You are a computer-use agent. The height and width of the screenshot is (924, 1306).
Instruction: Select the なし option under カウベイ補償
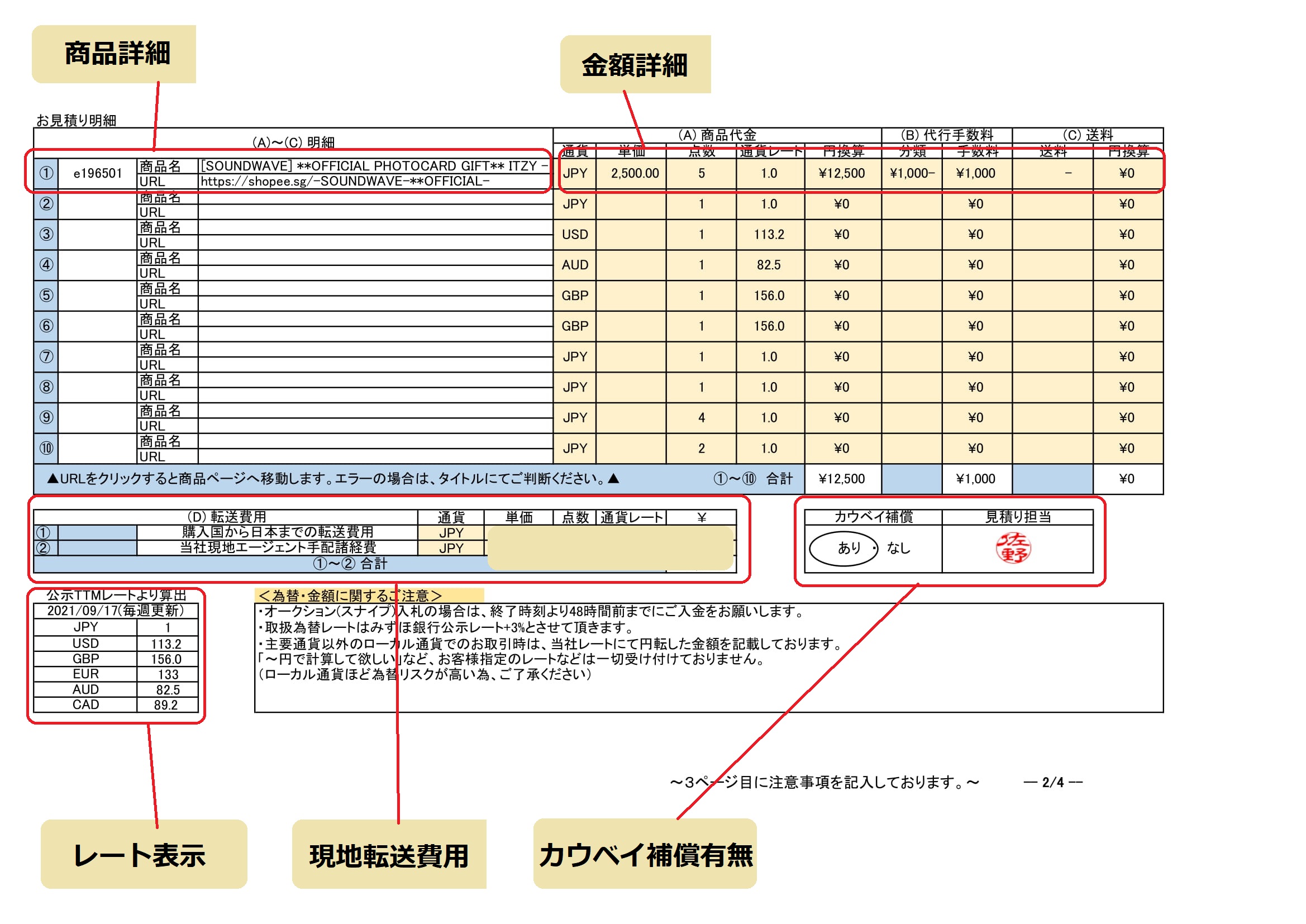(x=899, y=549)
